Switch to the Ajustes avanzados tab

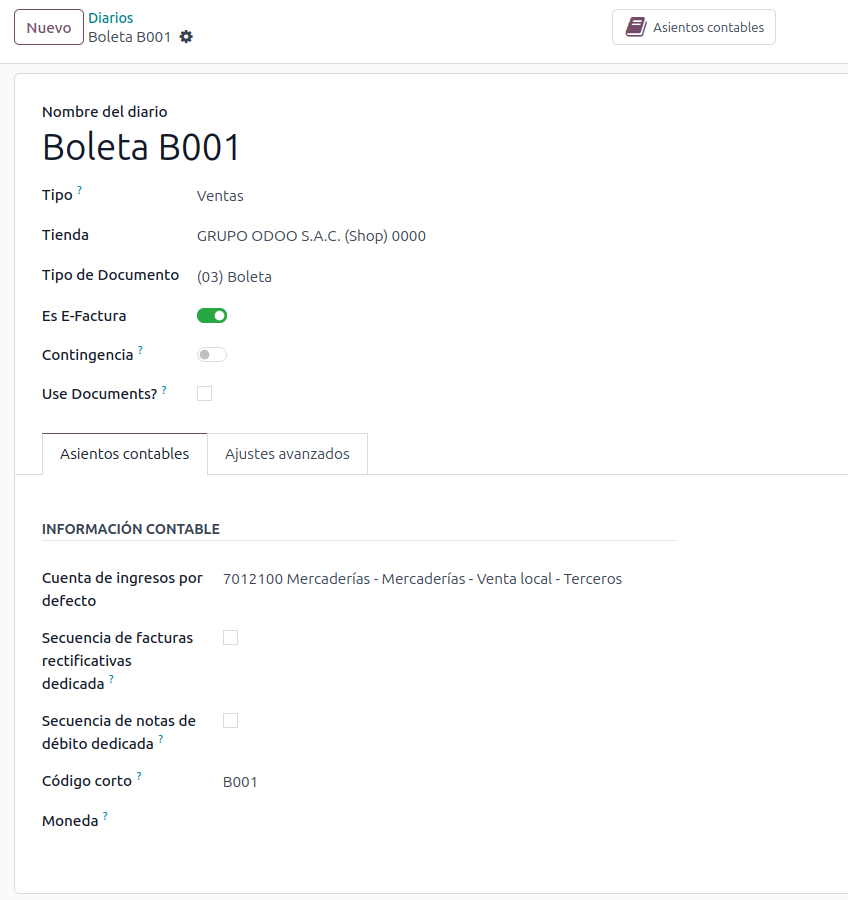[287, 454]
